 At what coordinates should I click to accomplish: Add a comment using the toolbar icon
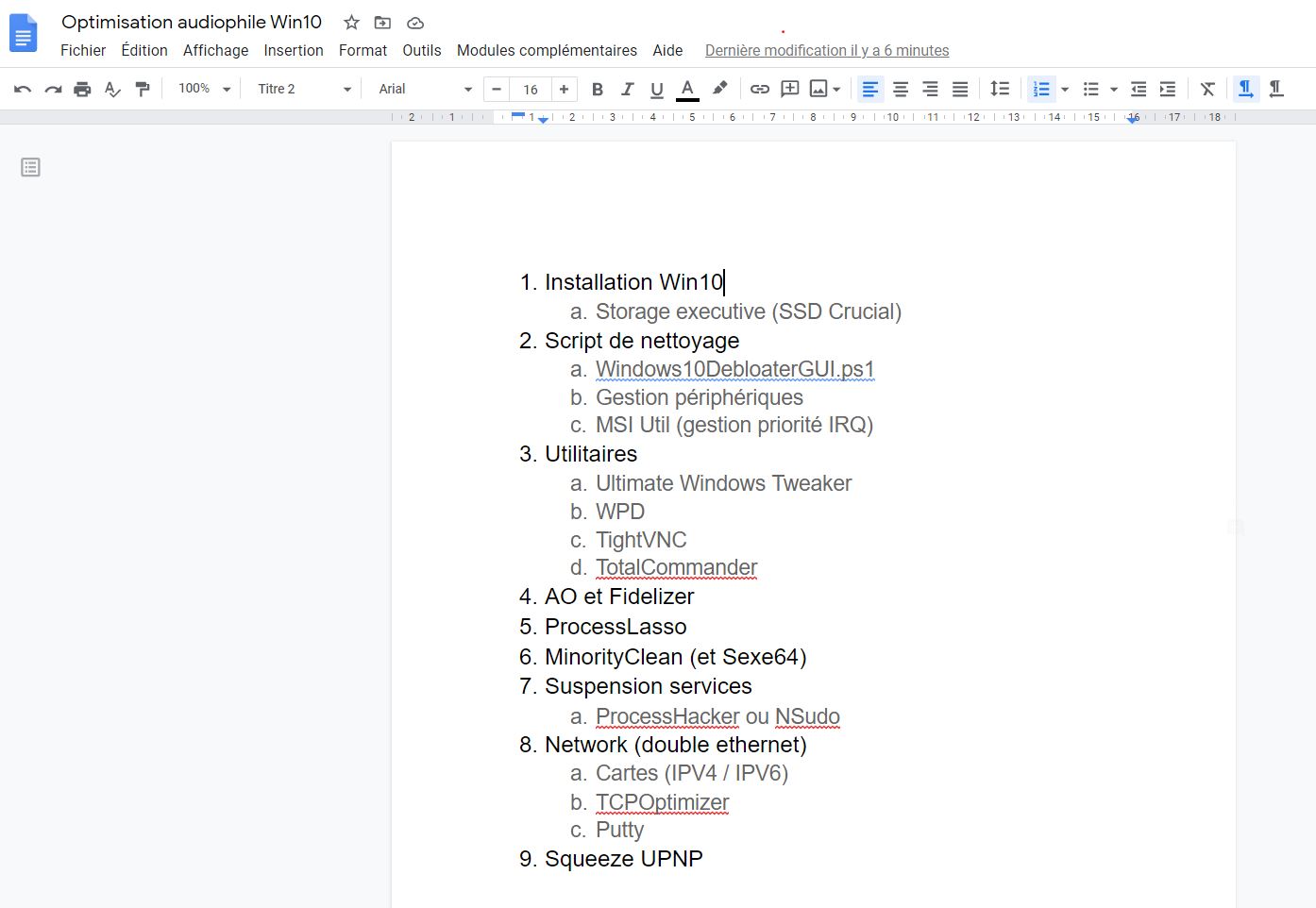pos(790,89)
